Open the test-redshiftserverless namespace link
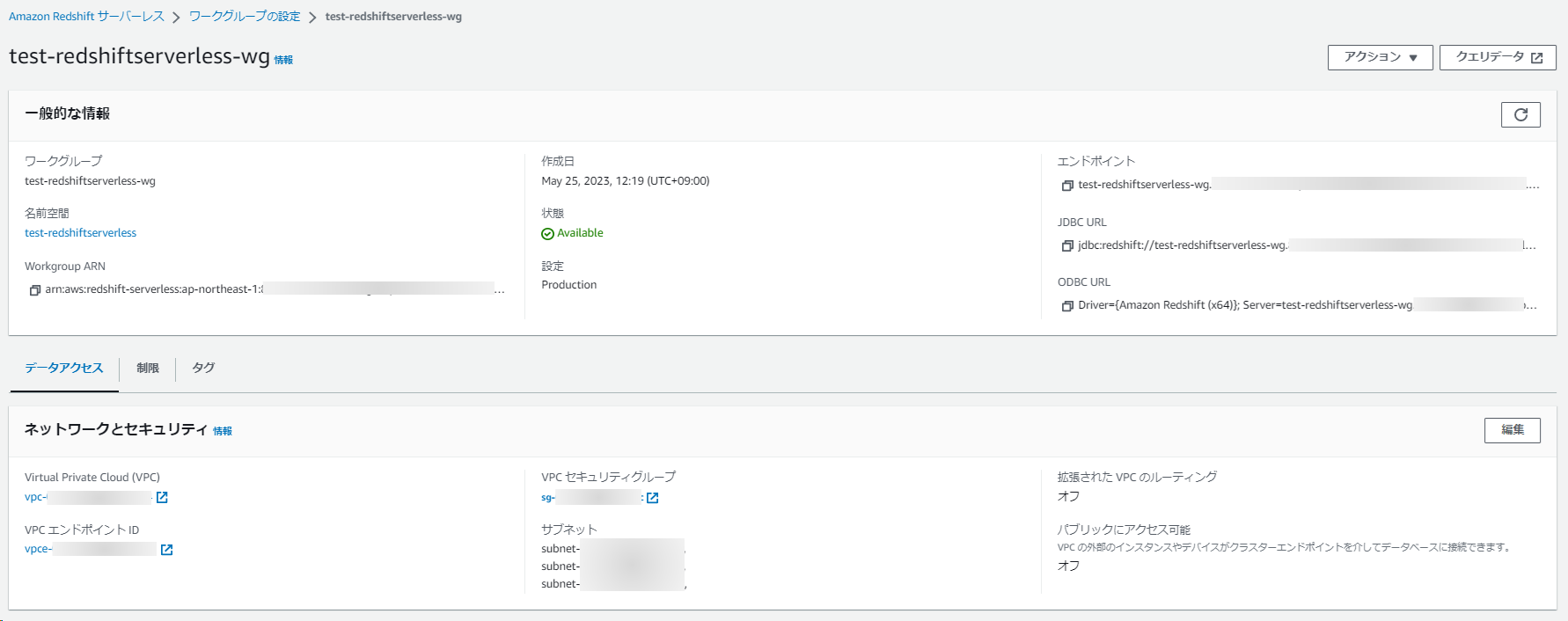Screen dimensions: 1568x621 click(80, 233)
